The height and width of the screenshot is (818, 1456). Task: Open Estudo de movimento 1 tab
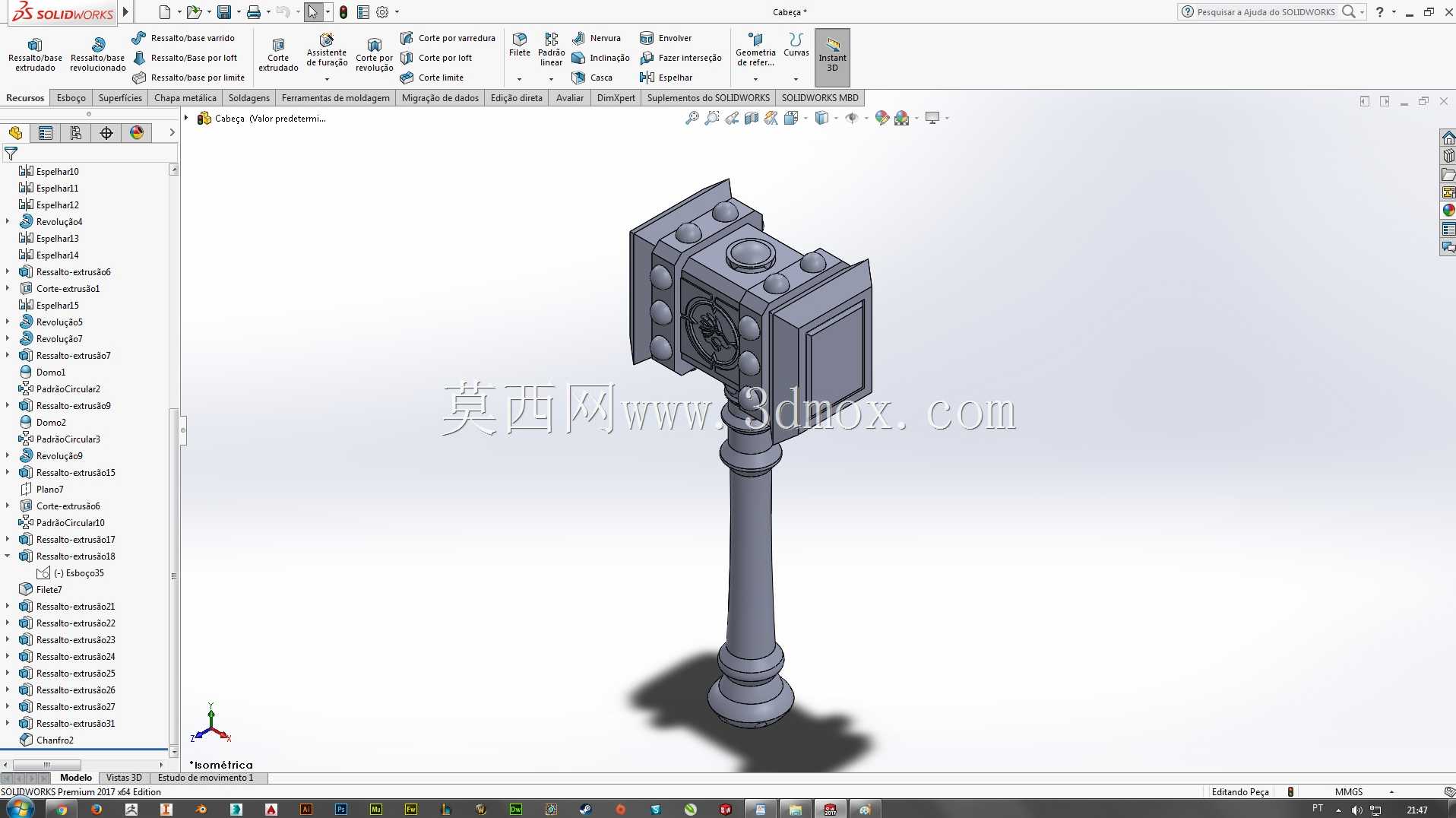point(205,778)
